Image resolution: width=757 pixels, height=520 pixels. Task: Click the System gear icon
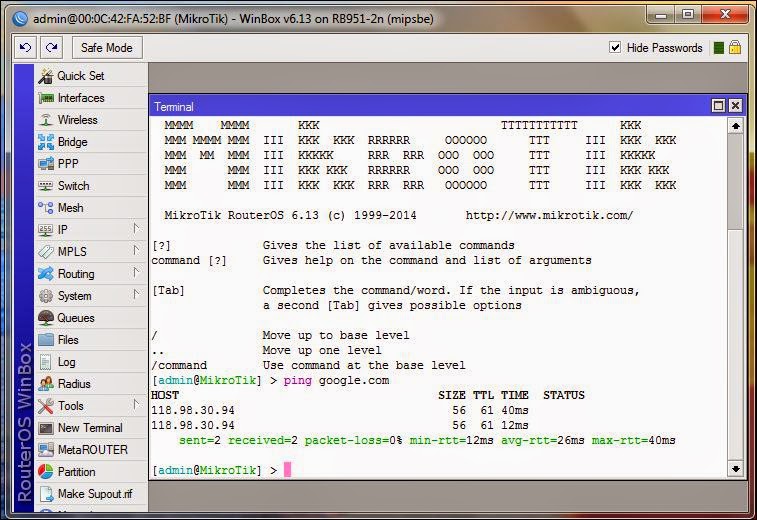point(46,295)
